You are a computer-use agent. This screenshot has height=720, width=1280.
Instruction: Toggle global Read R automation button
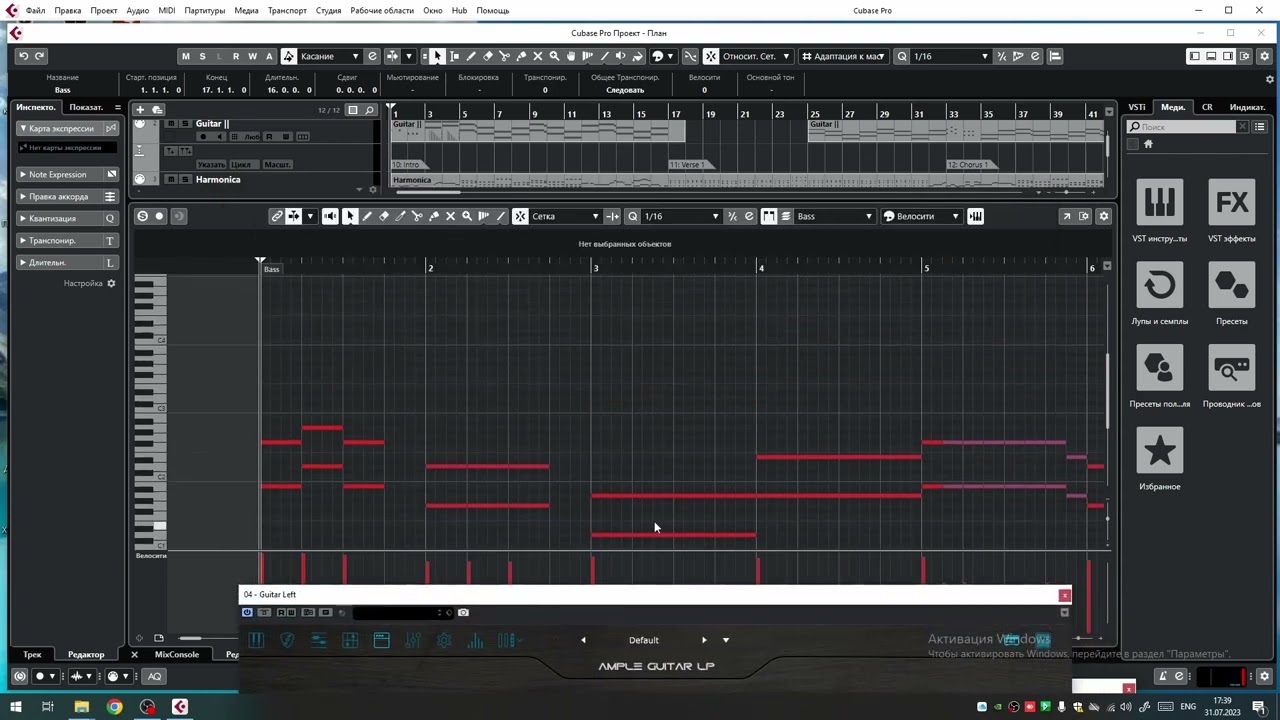(x=236, y=56)
